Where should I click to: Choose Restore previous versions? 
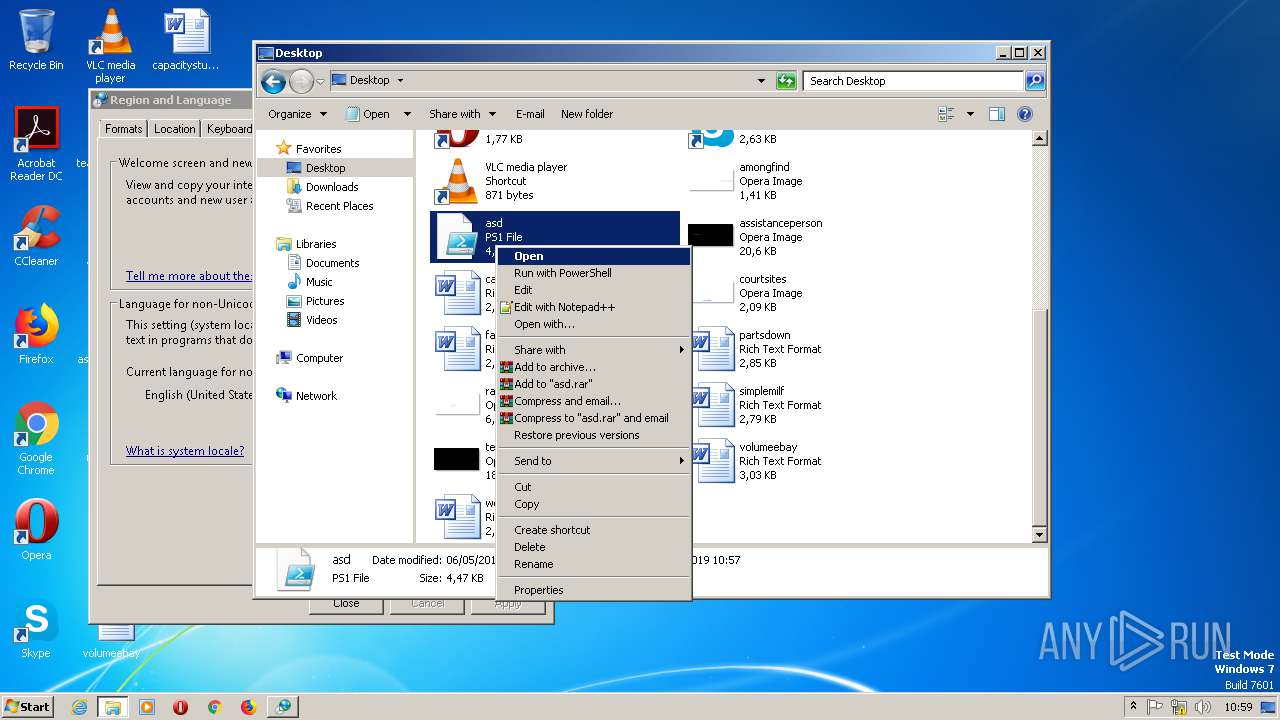[x=594, y=435]
